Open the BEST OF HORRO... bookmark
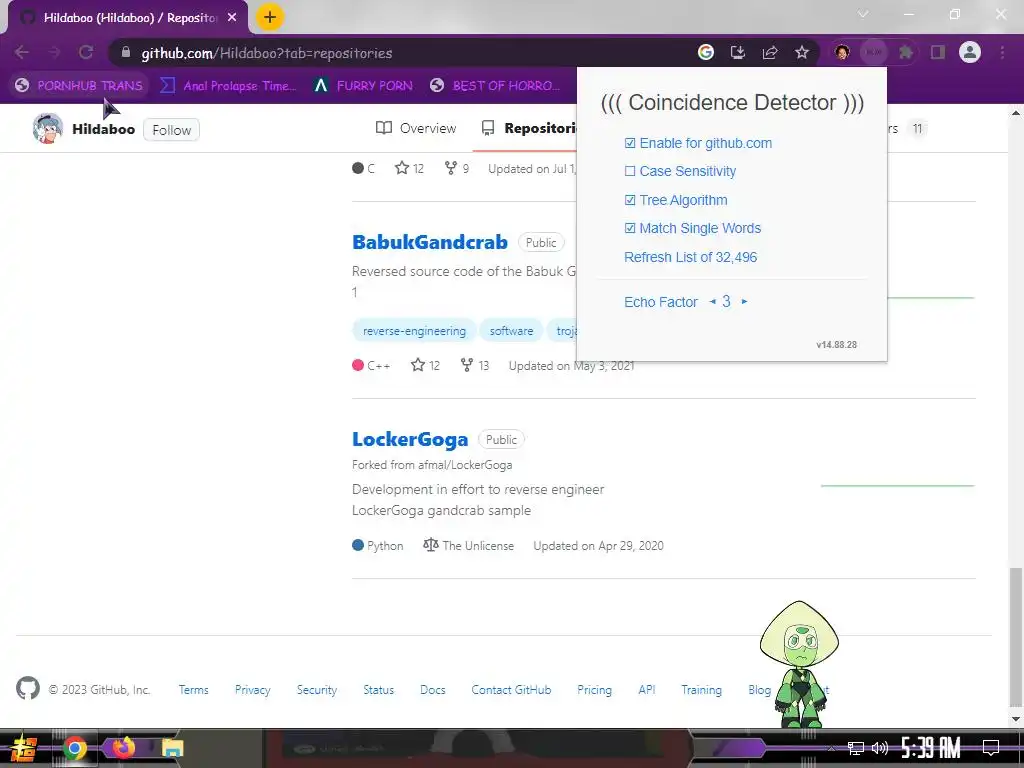Image resolution: width=1024 pixels, height=768 pixels. click(x=495, y=86)
